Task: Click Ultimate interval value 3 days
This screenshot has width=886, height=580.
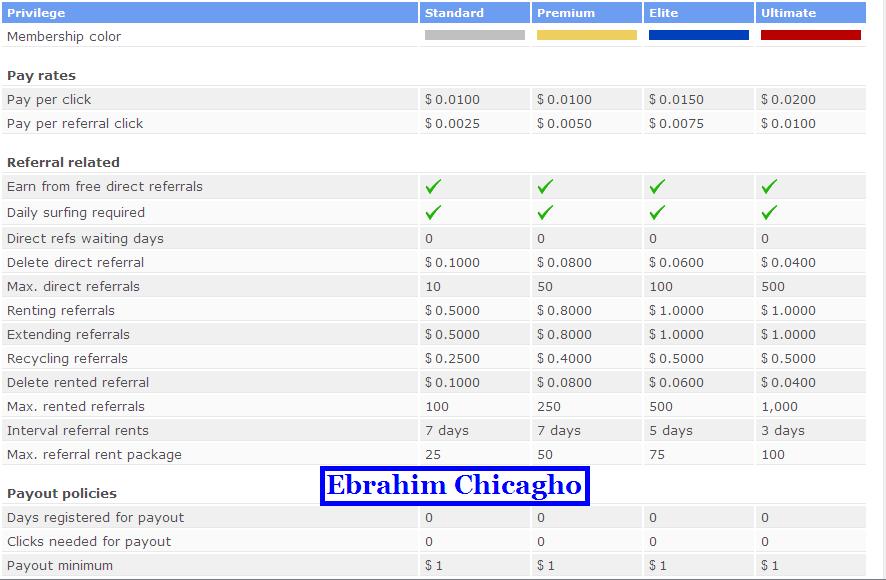Action: tap(783, 431)
